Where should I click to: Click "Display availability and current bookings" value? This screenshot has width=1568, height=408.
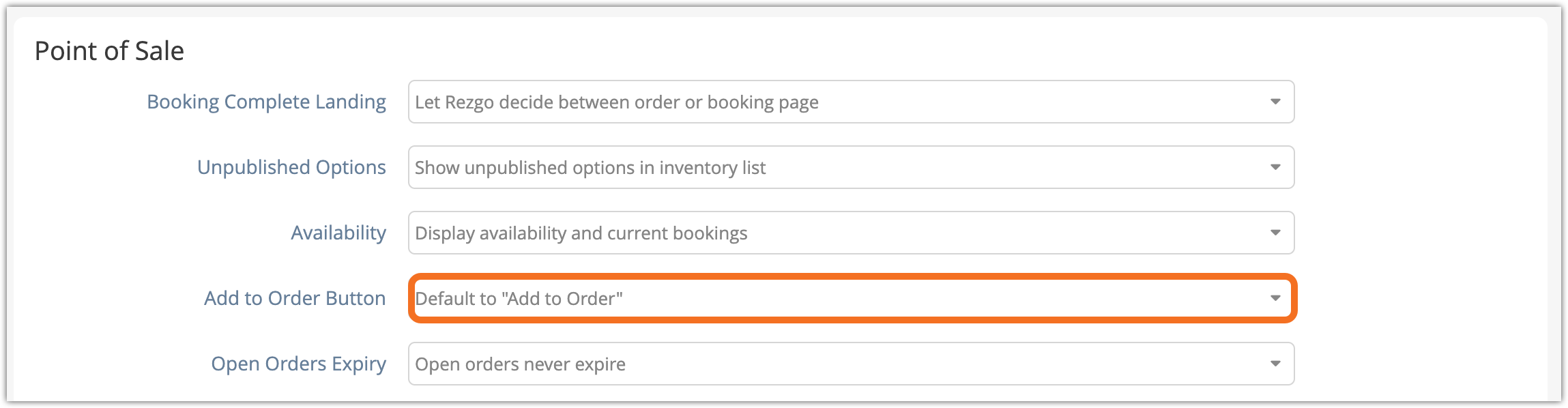(x=581, y=233)
